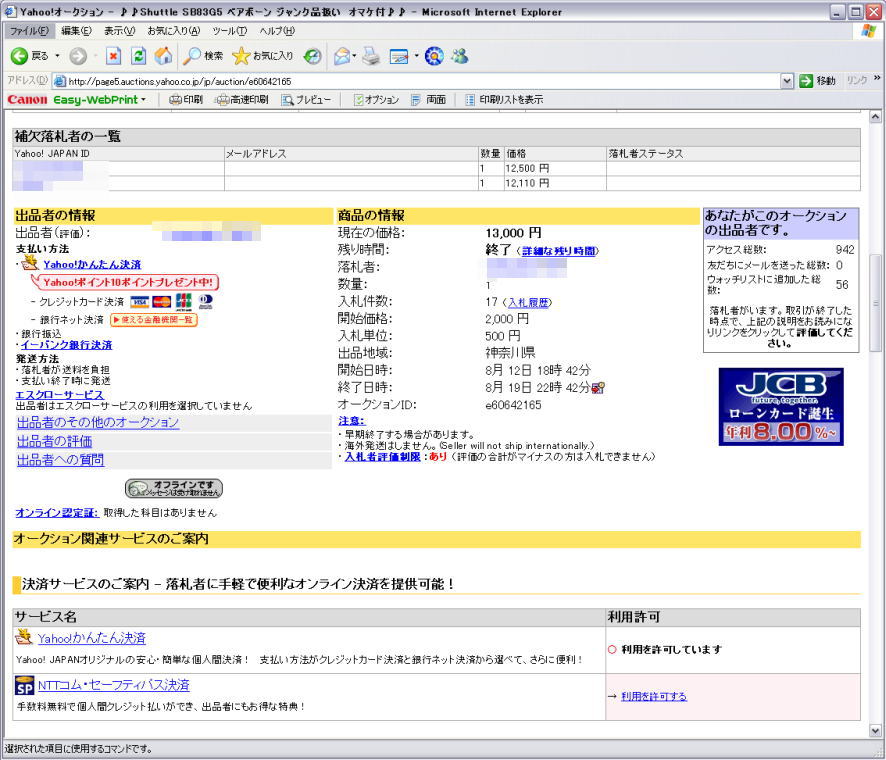Open the 入札者評価制限 link
The height and width of the screenshot is (760, 886).
coord(383,457)
